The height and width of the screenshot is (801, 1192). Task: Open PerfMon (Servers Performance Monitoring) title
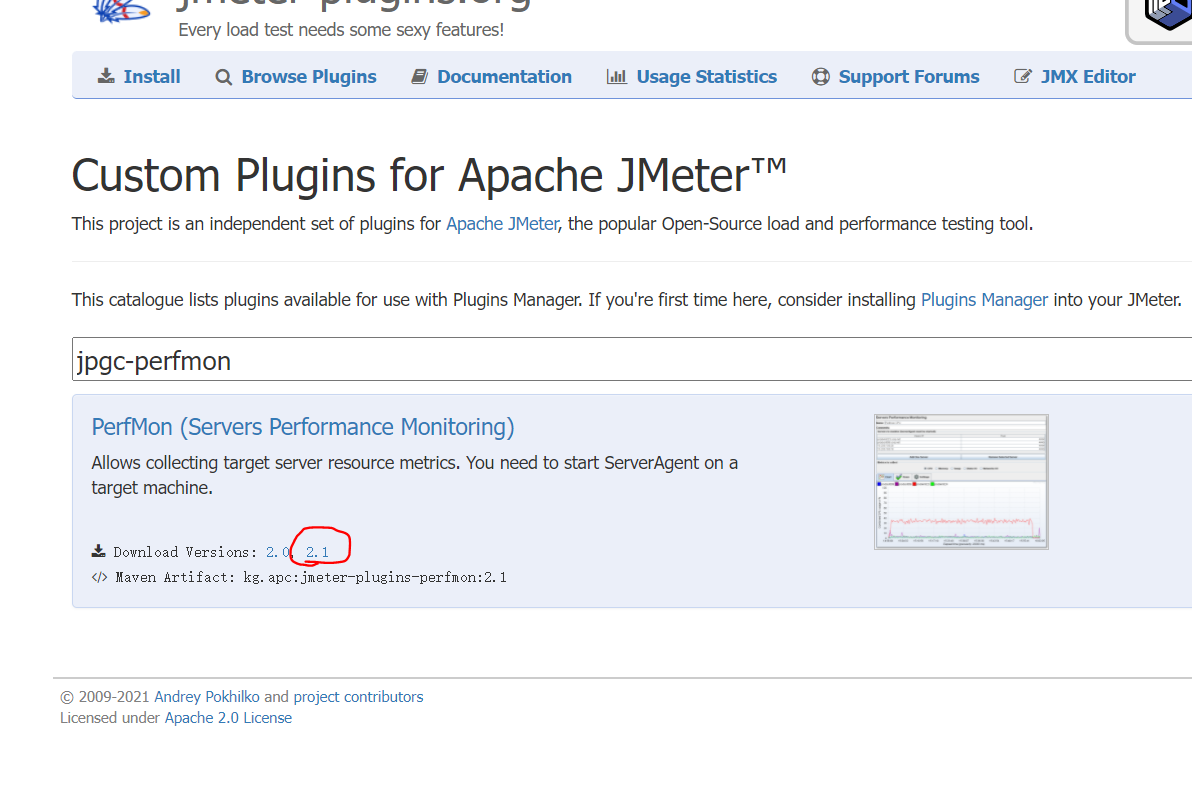303,427
